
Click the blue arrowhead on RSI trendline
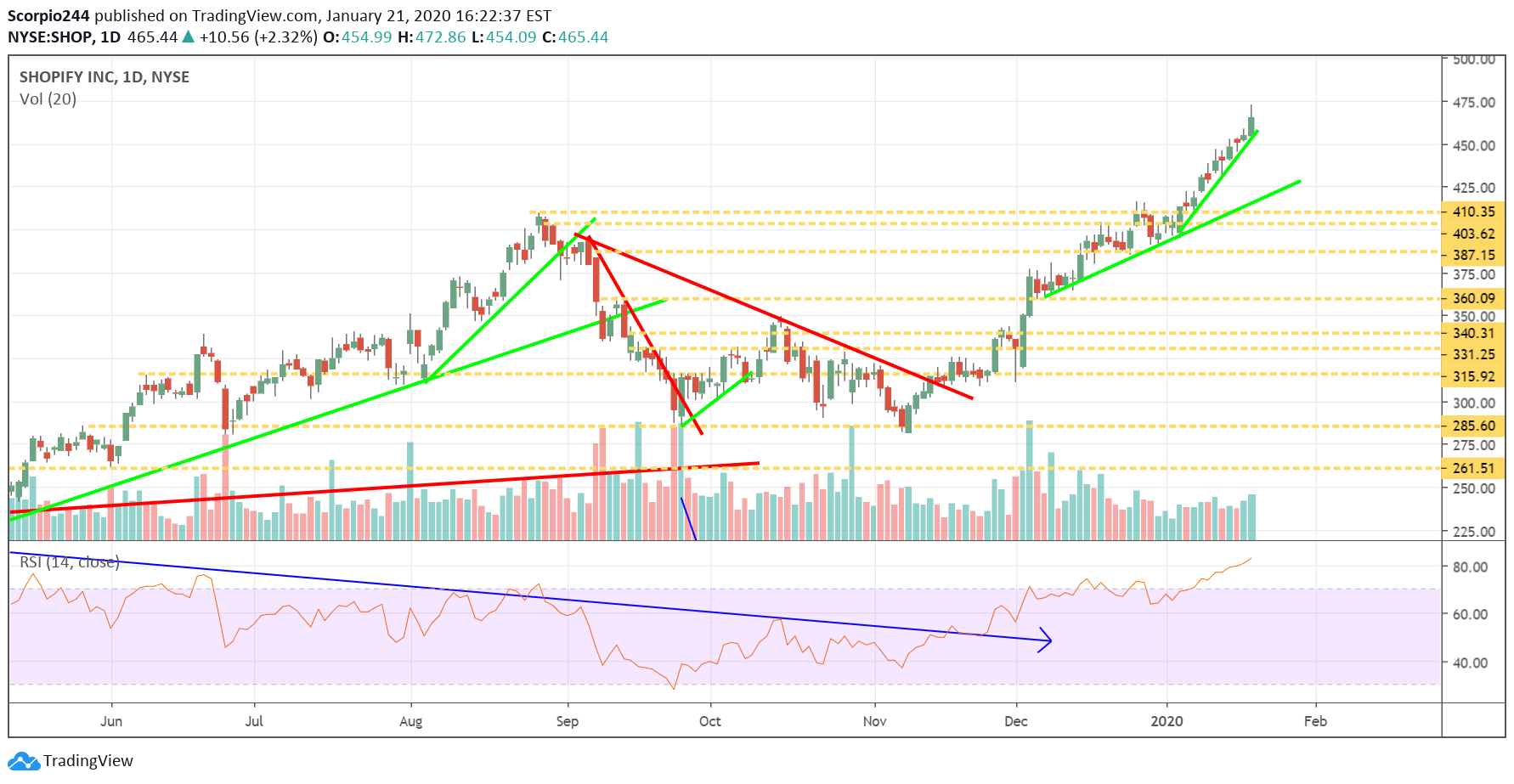coord(1046,640)
